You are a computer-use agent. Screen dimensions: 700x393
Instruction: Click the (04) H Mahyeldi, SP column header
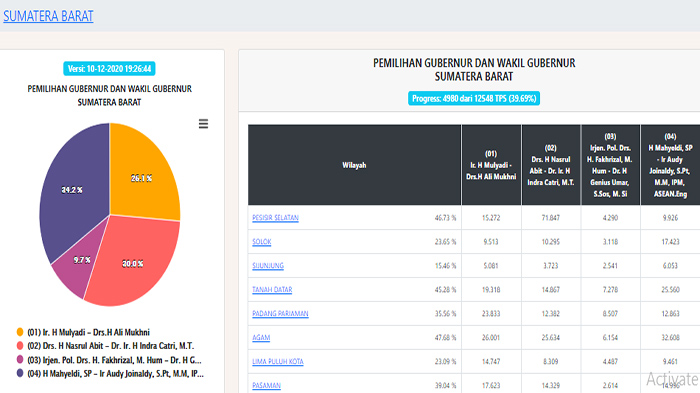(670, 165)
